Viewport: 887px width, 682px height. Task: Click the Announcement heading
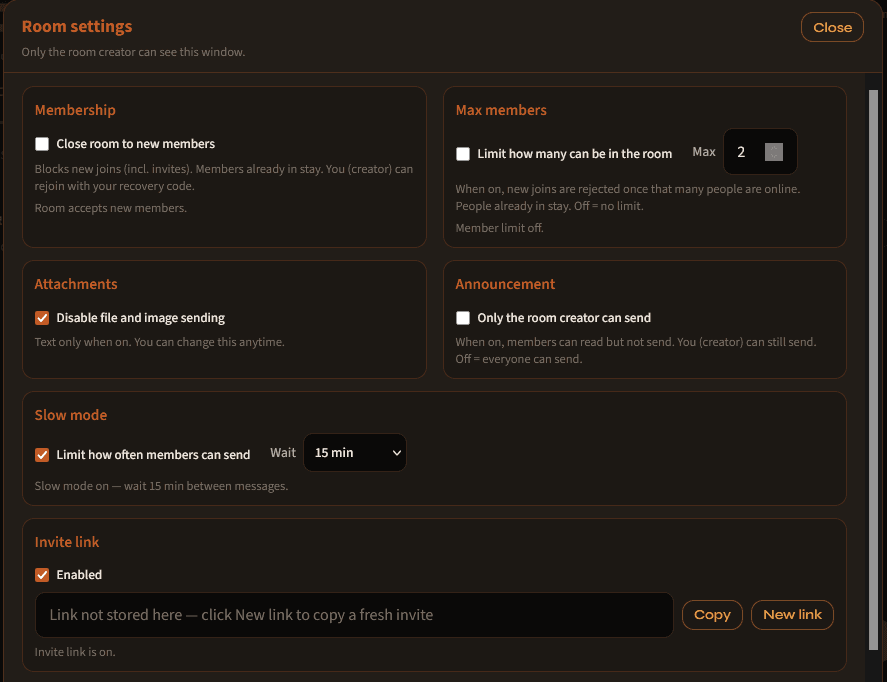(505, 284)
